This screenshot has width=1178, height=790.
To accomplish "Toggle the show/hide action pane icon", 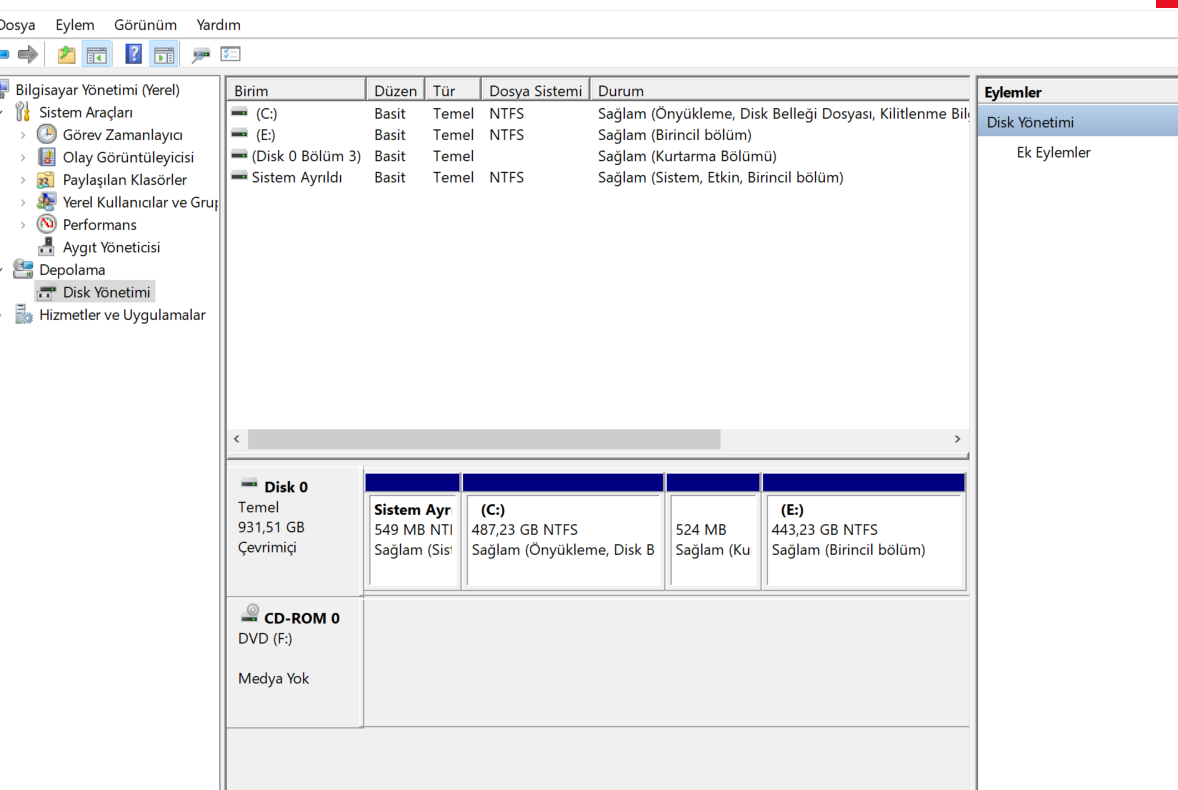I will (x=163, y=54).
